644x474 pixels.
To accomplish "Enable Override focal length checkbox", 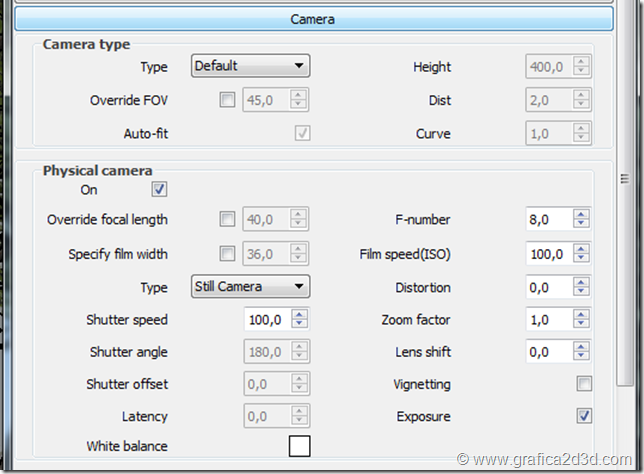I will pyautogui.click(x=227, y=219).
